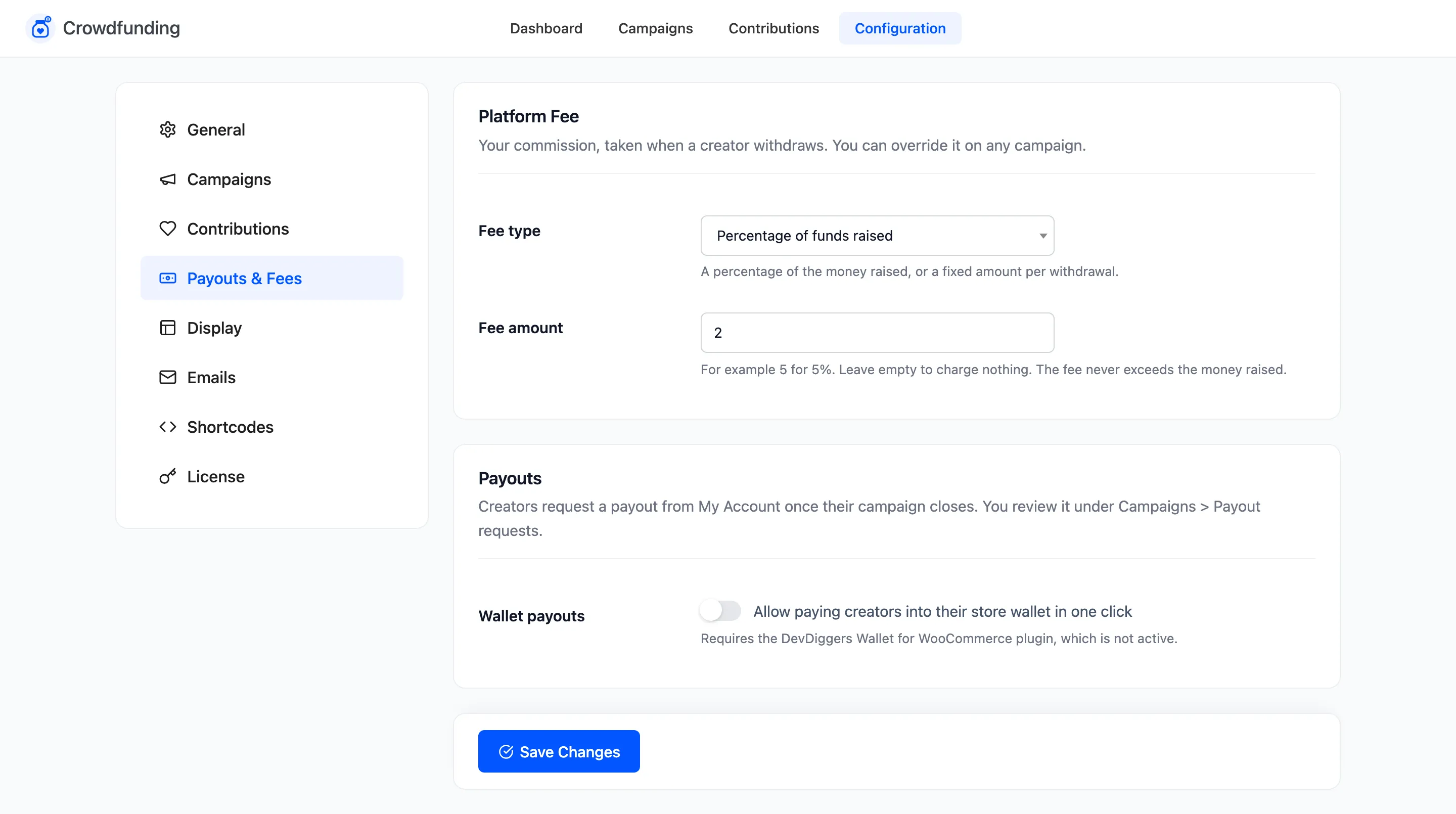The image size is (1456, 814).
Task: Click the Wallet payouts label
Action: [x=531, y=616]
